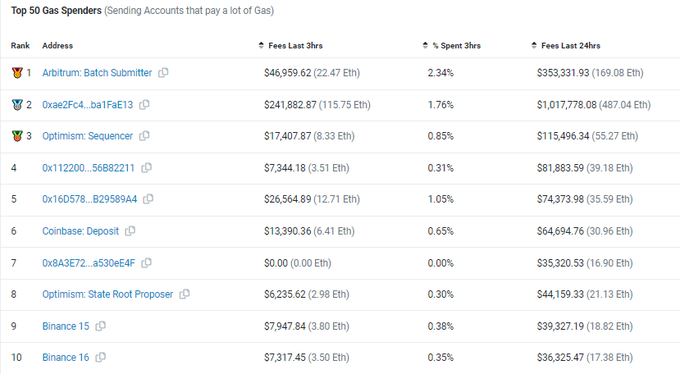Image resolution: width=680 pixels, height=374 pixels.
Task: Select the 2.34% spent value
Action: 441,73
